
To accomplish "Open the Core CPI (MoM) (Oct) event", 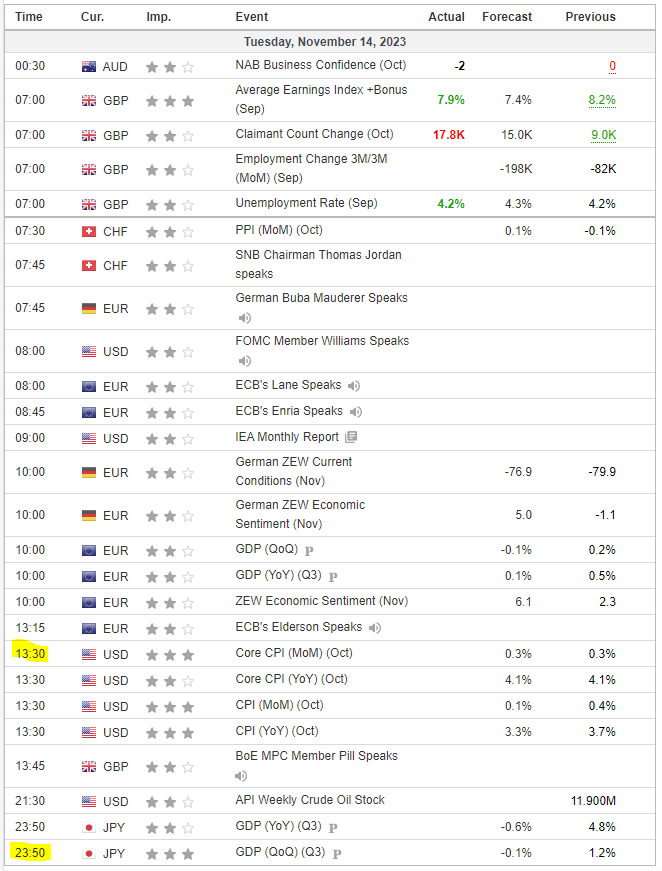I will pyautogui.click(x=294, y=653).
